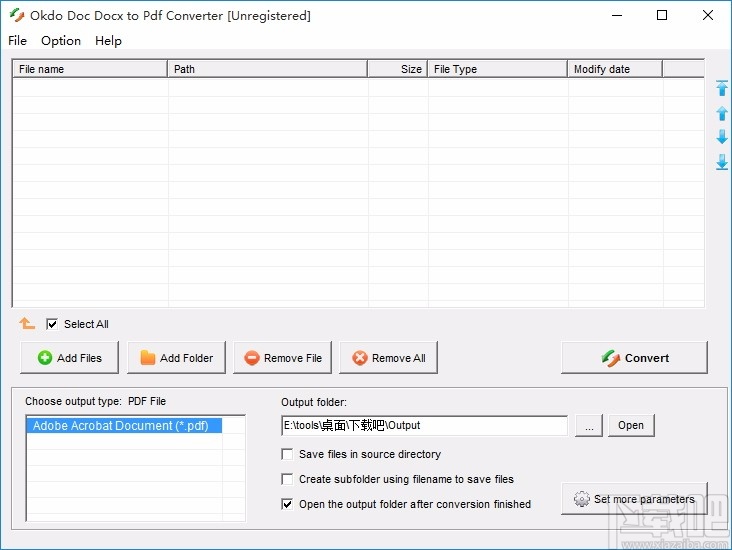
Task: Disable Open the output folder after conversion
Action: point(287,504)
